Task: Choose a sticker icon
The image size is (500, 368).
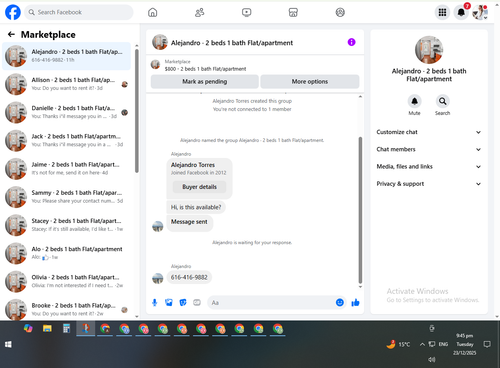Action: coord(183,303)
